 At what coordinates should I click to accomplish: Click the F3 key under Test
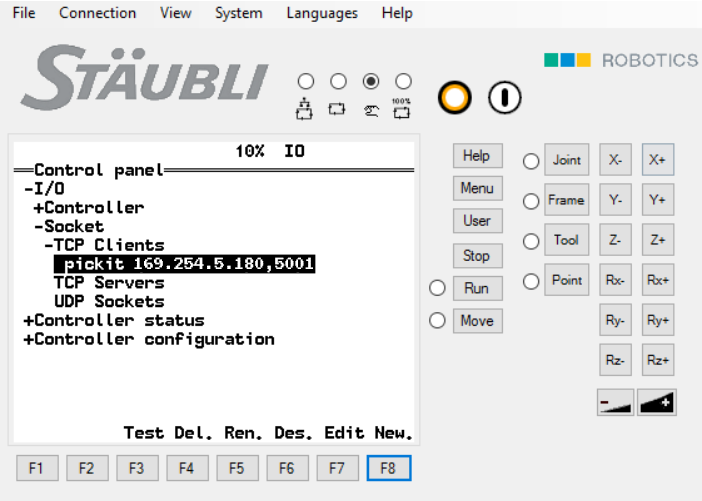point(137,468)
